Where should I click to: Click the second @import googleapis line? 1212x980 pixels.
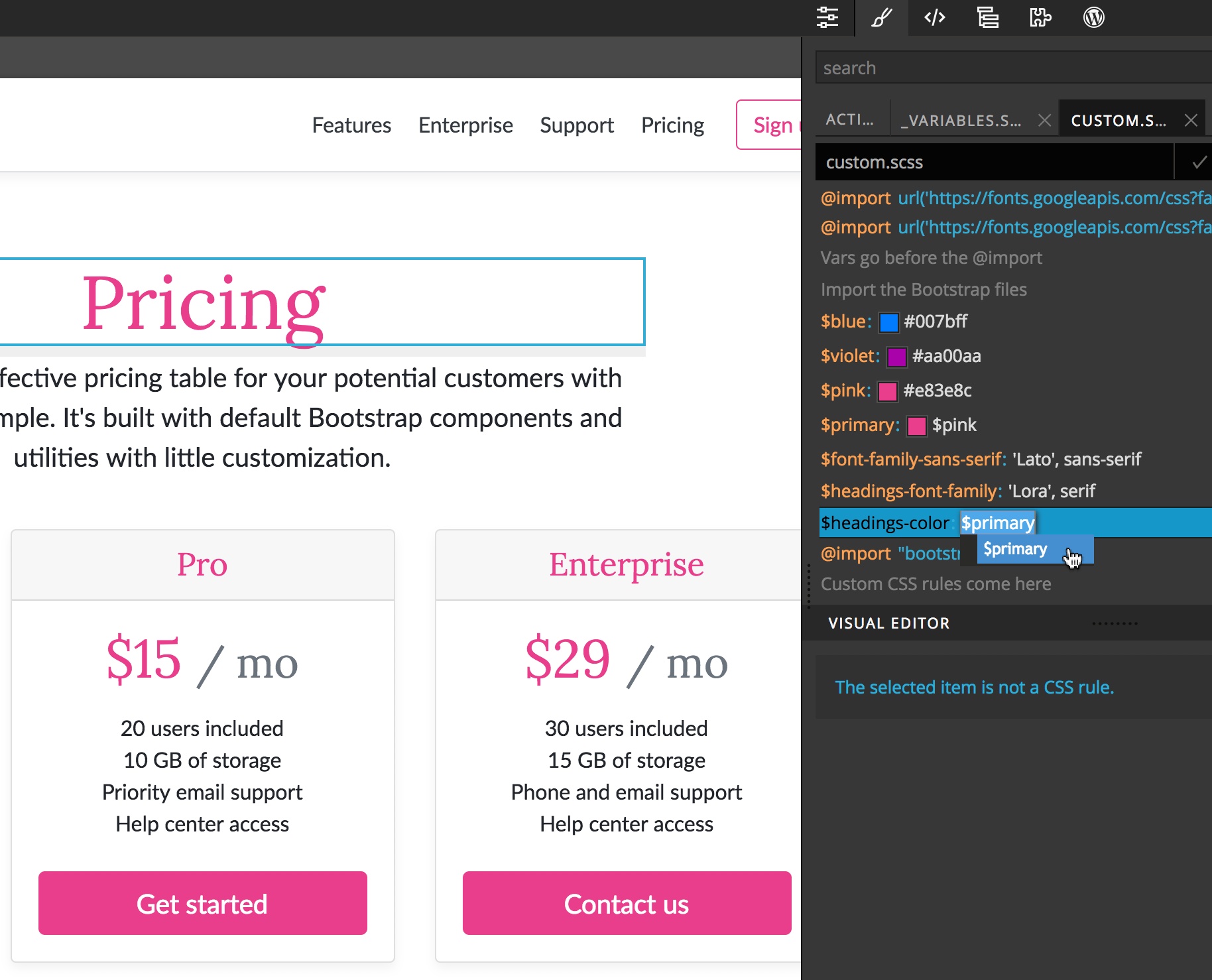point(1016,227)
